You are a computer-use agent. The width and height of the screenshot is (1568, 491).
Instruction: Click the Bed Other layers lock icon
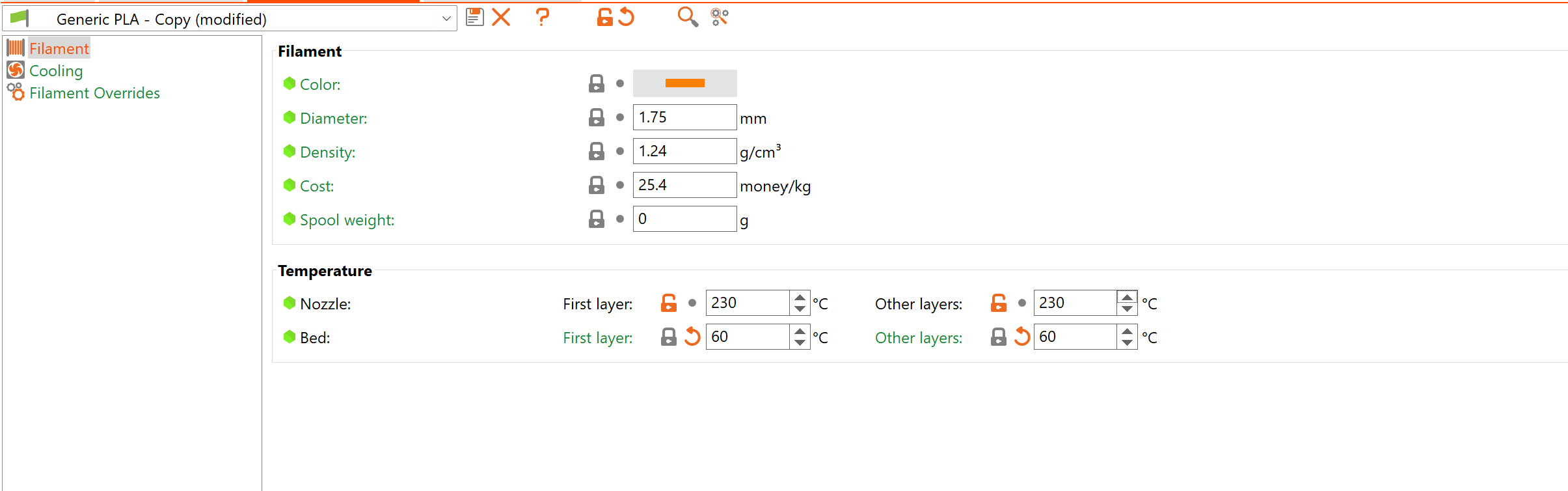coord(999,337)
